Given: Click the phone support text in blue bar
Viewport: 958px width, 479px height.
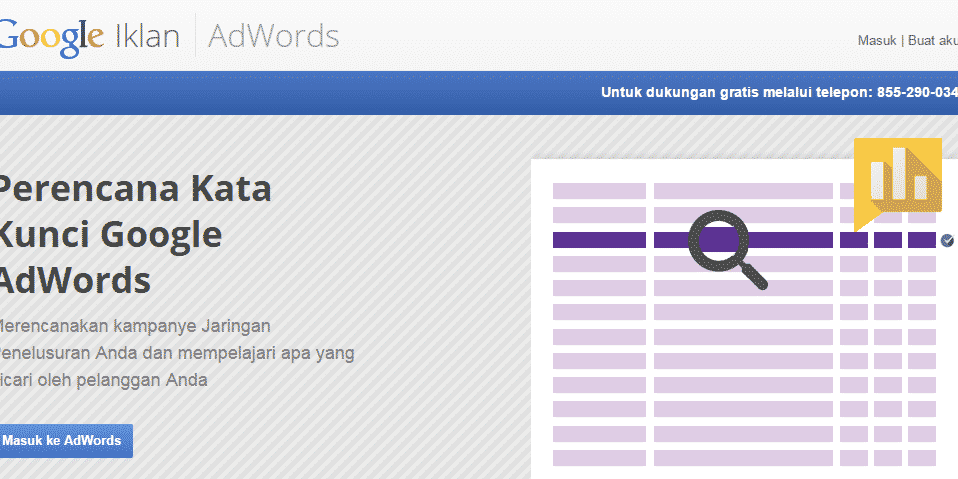Looking at the screenshot, I should (779, 93).
